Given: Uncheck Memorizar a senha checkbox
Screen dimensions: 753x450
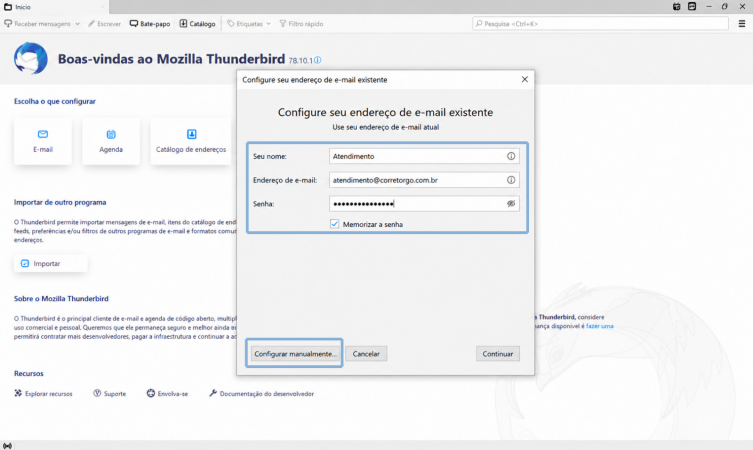Looking at the screenshot, I should click(x=335, y=224).
